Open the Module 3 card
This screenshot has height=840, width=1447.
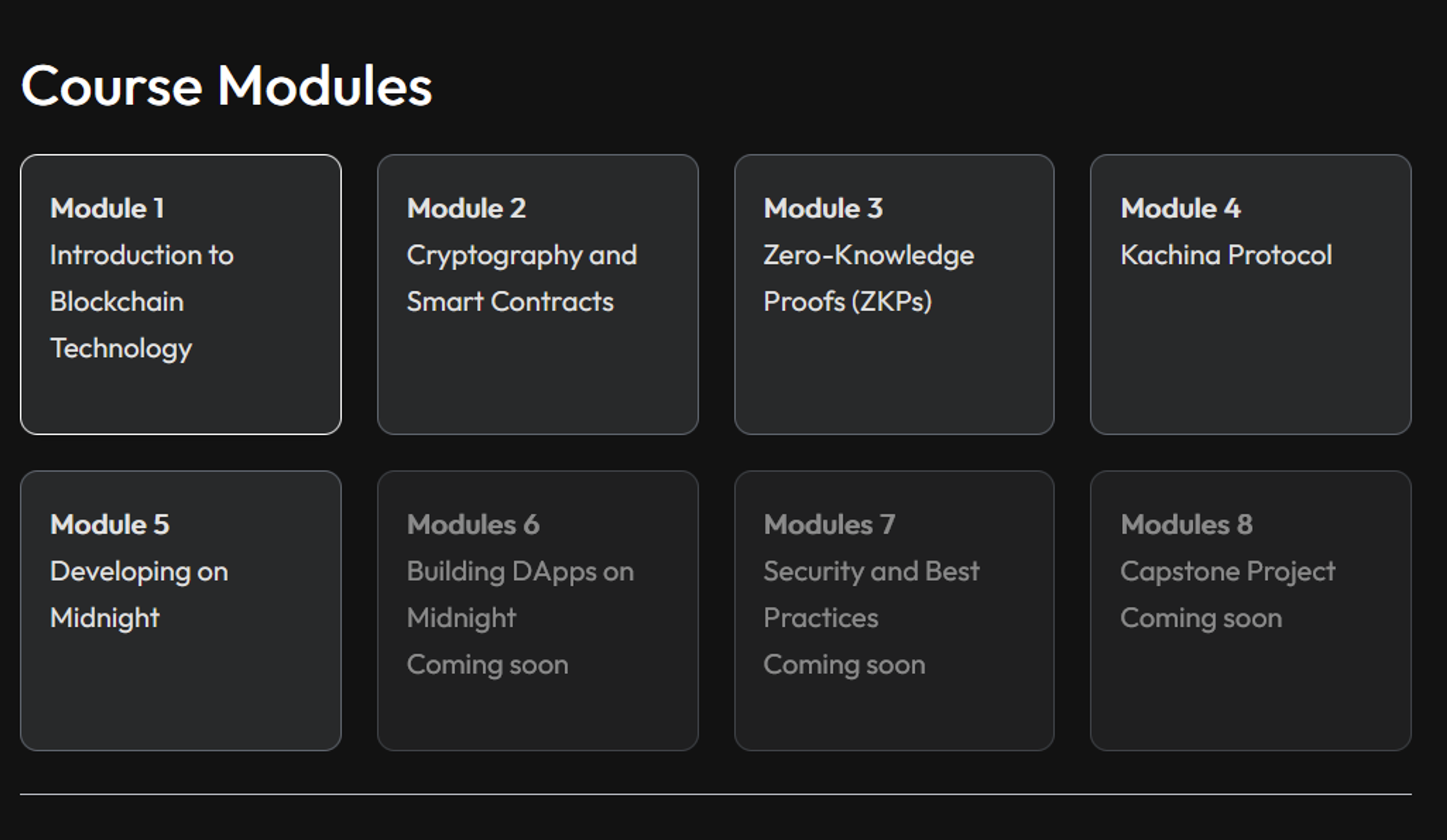point(894,294)
